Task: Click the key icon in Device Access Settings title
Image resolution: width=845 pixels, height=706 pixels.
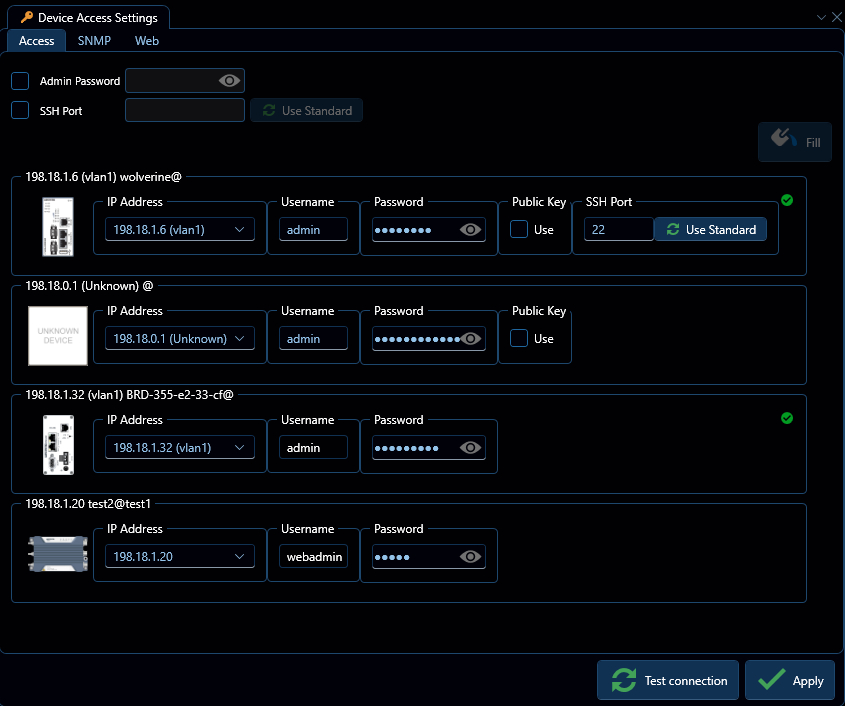Action: [x=26, y=17]
